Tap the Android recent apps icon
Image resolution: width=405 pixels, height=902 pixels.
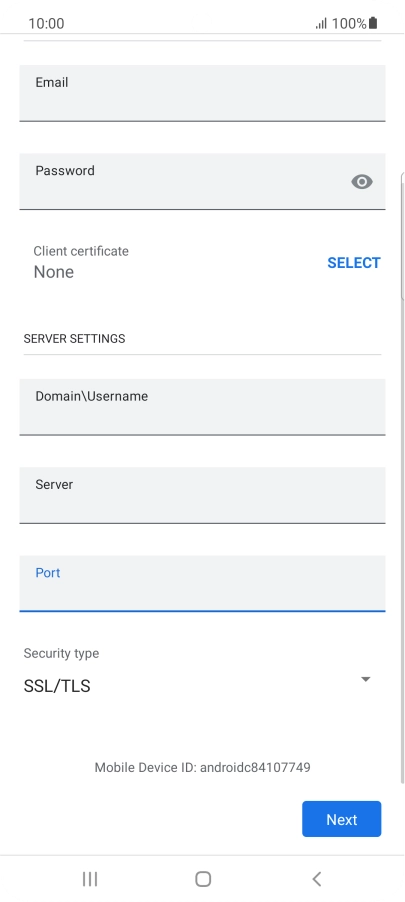point(90,878)
